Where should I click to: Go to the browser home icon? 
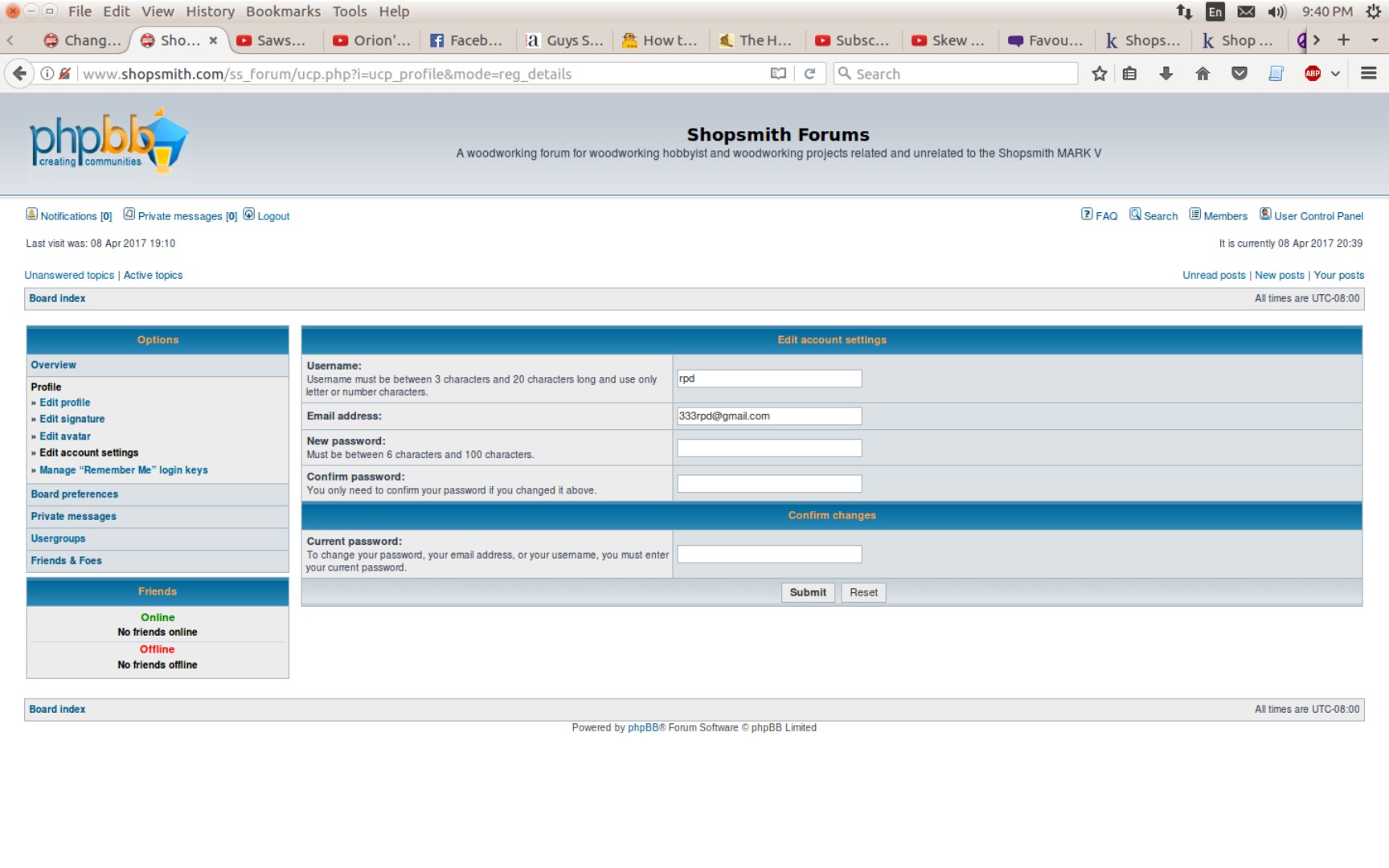click(1203, 73)
